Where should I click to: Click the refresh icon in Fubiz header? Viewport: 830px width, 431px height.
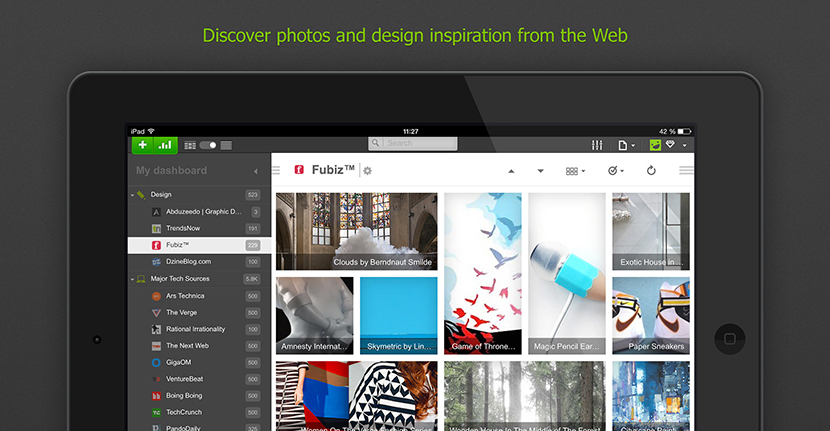[651, 170]
